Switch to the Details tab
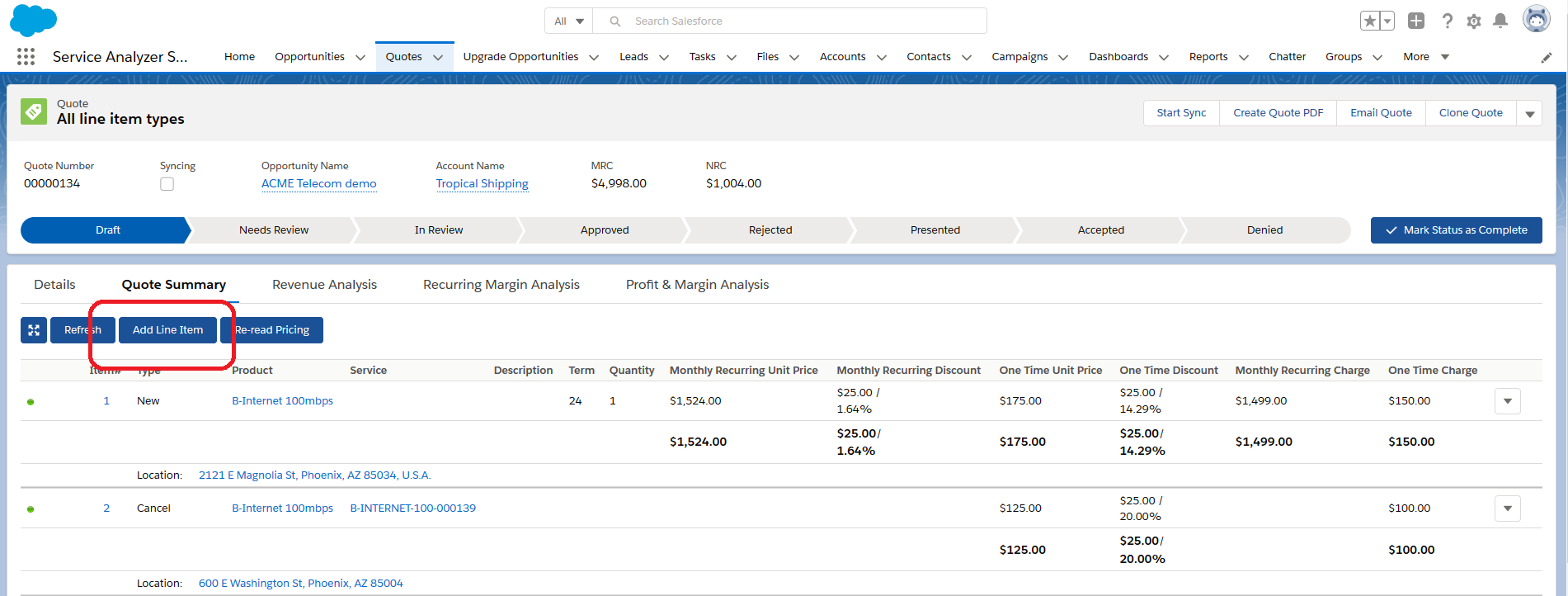Screen dimensions: 1568x596 54,285
